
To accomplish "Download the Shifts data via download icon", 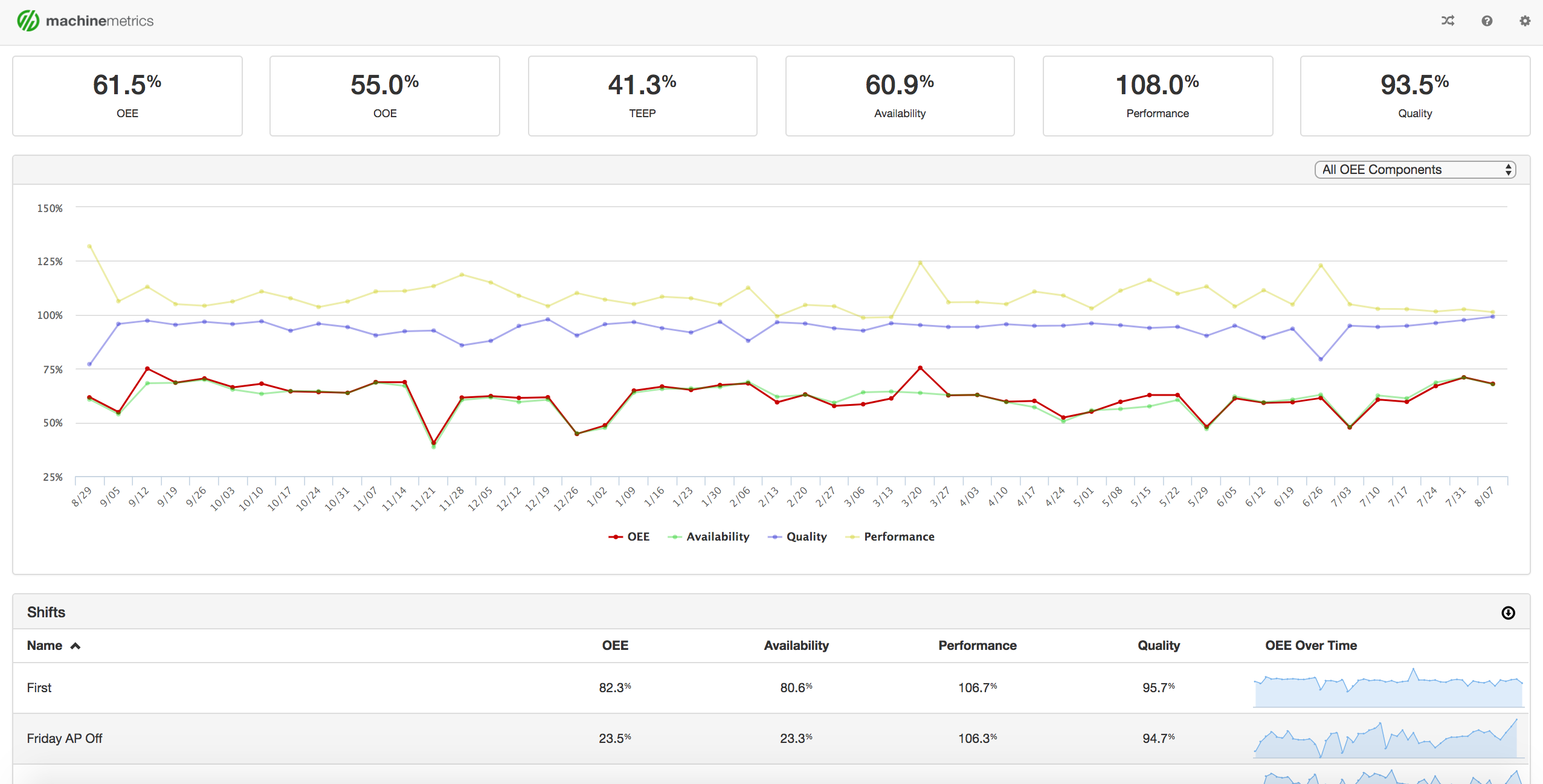I will pos(1508,613).
